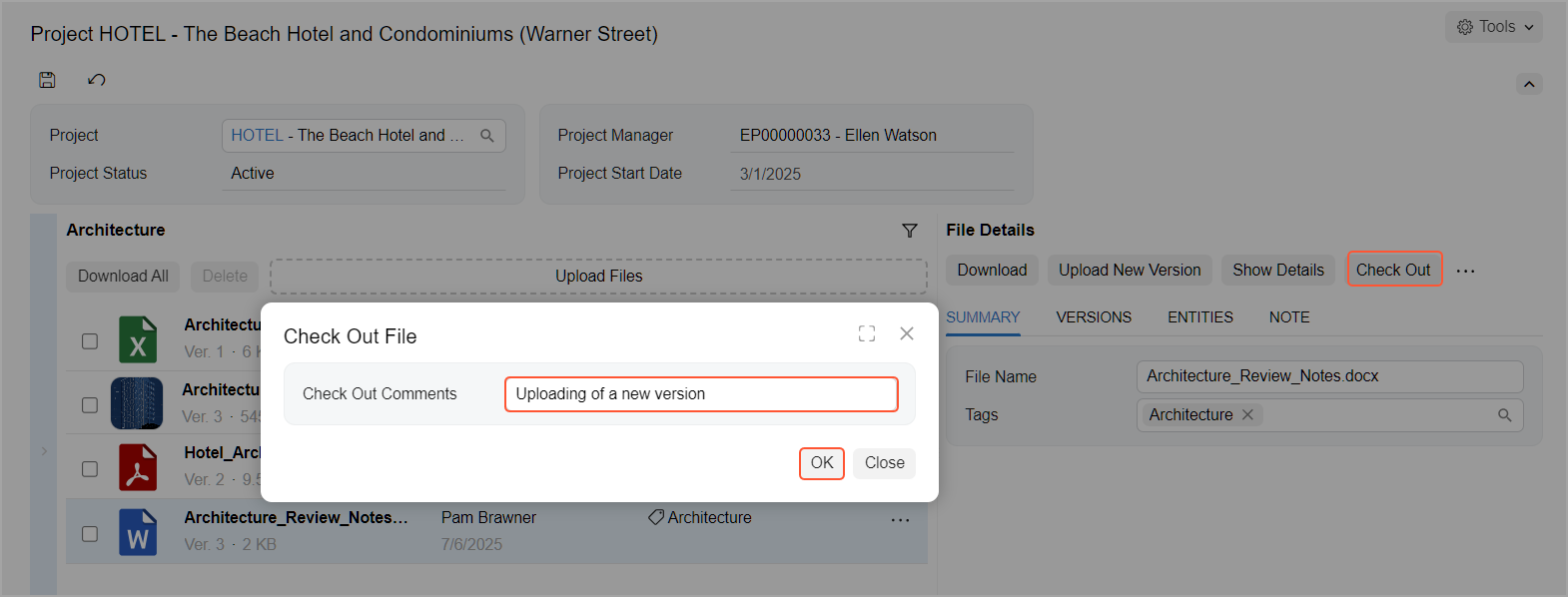Close the Check Out File dialog with X
Screen dimensions: 1568x597
coord(907,333)
